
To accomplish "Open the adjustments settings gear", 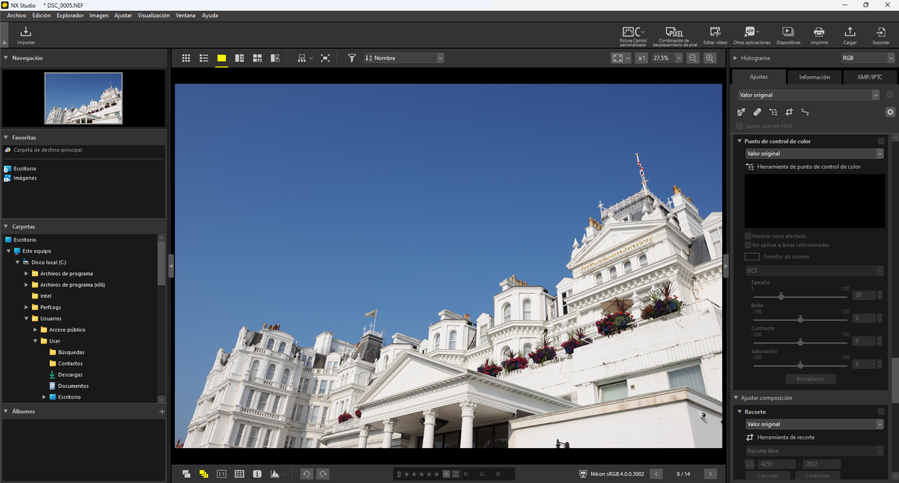I will tap(890, 112).
